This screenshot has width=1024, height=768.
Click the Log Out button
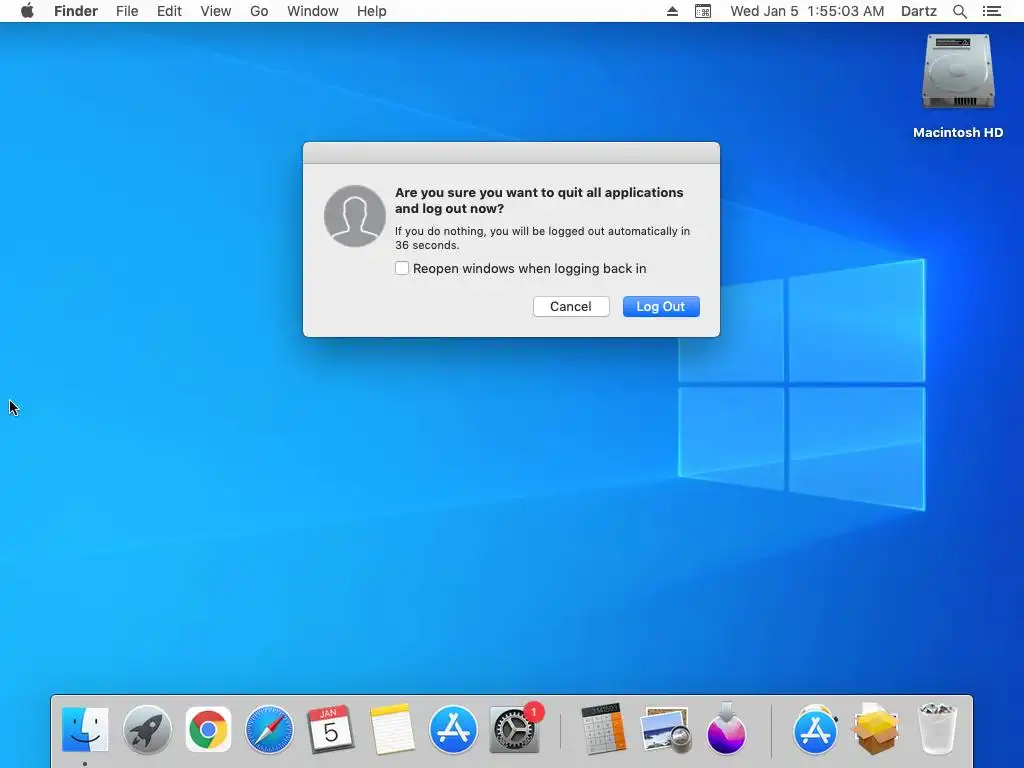[661, 306]
